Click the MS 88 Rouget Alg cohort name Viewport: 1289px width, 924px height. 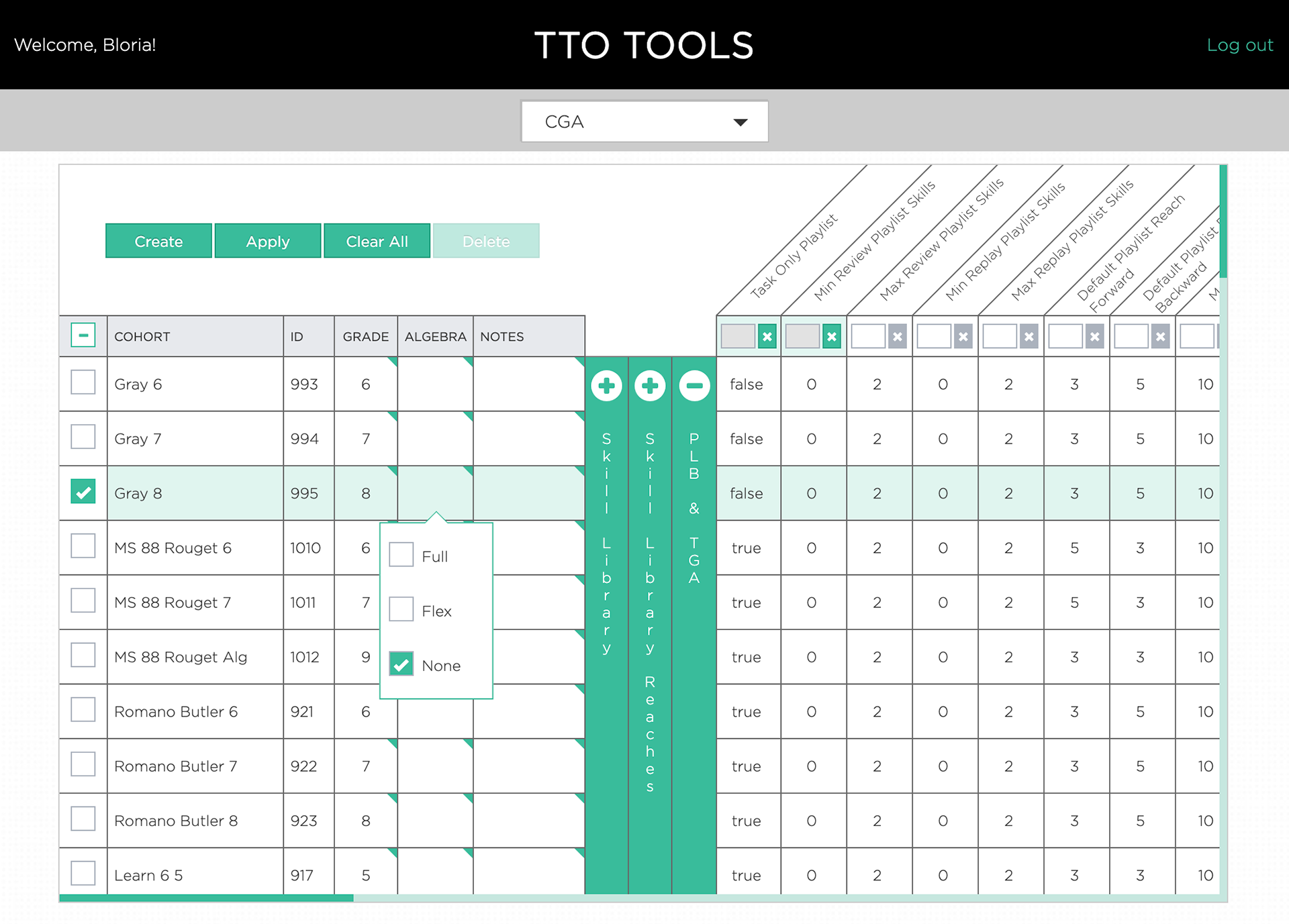coord(181,657)
